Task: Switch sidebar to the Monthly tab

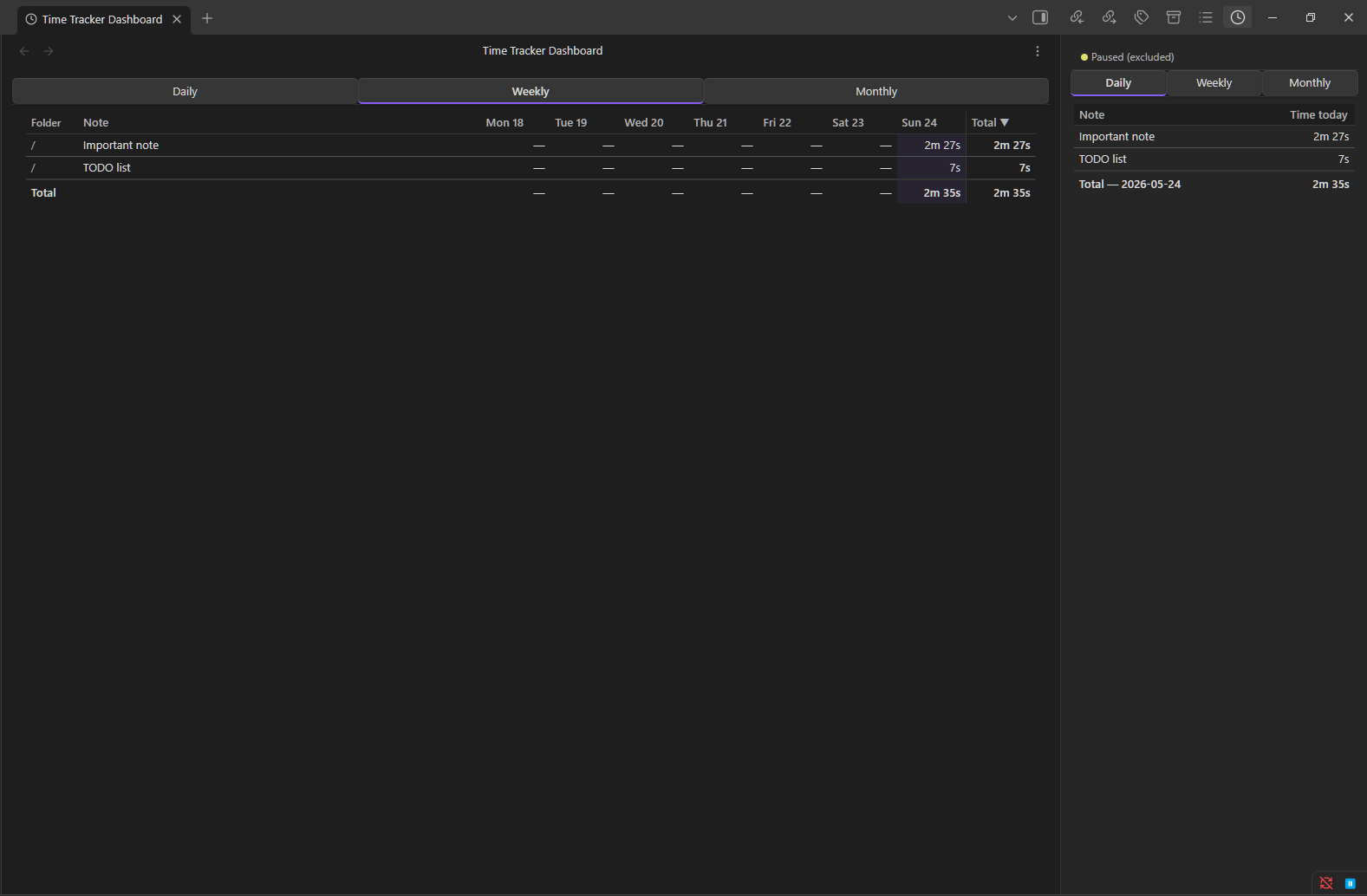Action: (x=1310, y=83)
